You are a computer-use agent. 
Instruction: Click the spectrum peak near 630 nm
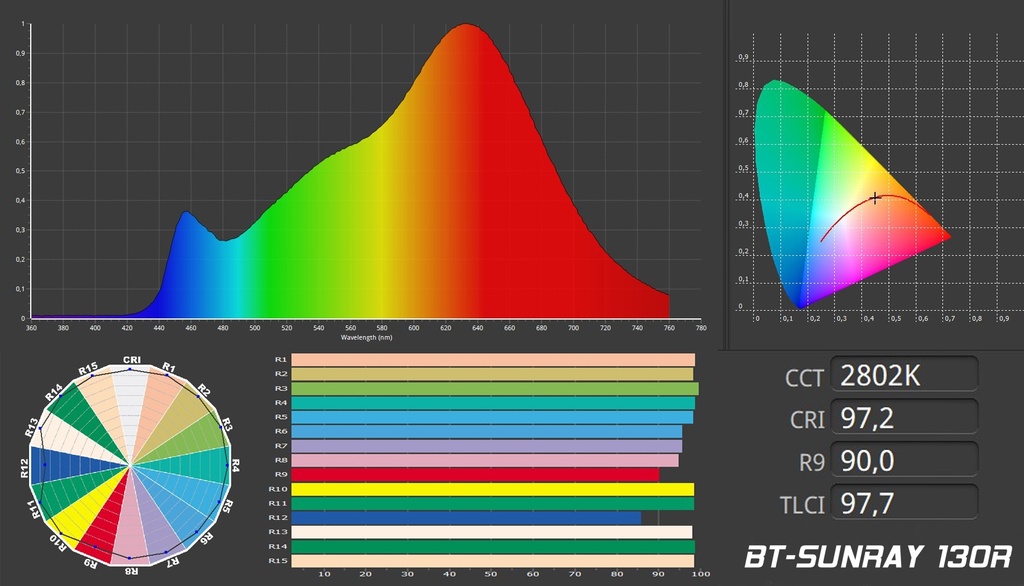[x=466, y=25]
